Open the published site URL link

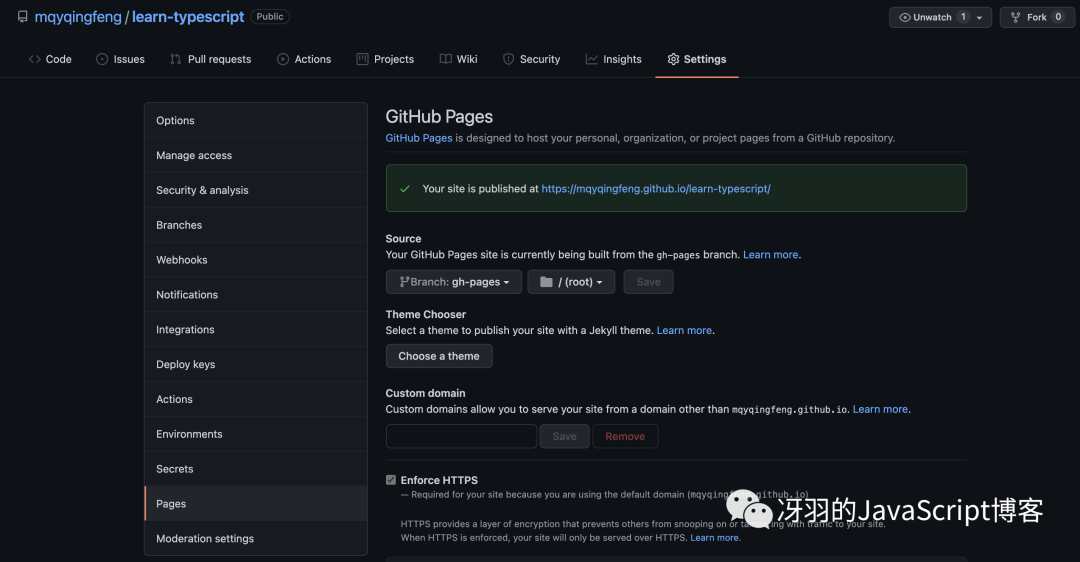[x=656, y=189]
